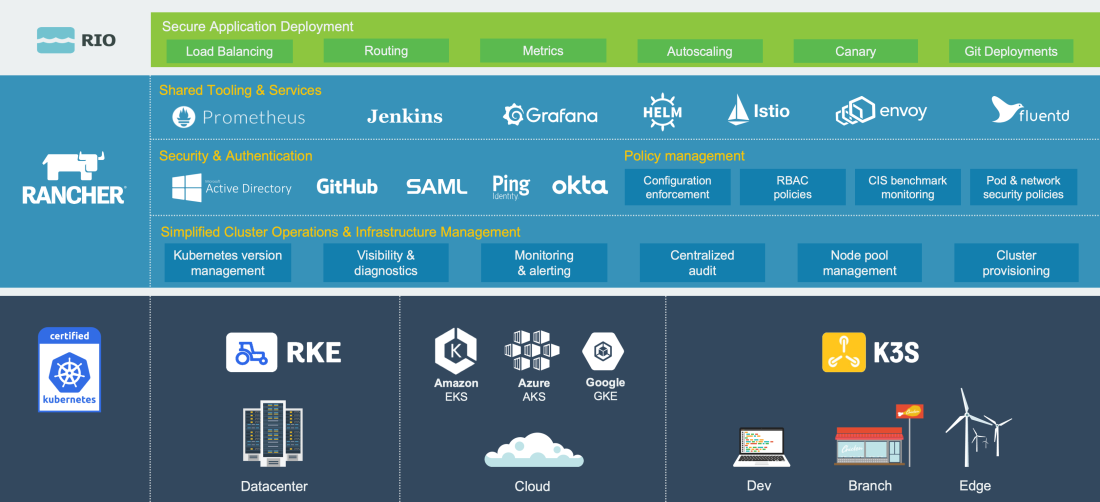1100x502 pixels.
Task: Click the RKE text label
Action: coord(314,353)
